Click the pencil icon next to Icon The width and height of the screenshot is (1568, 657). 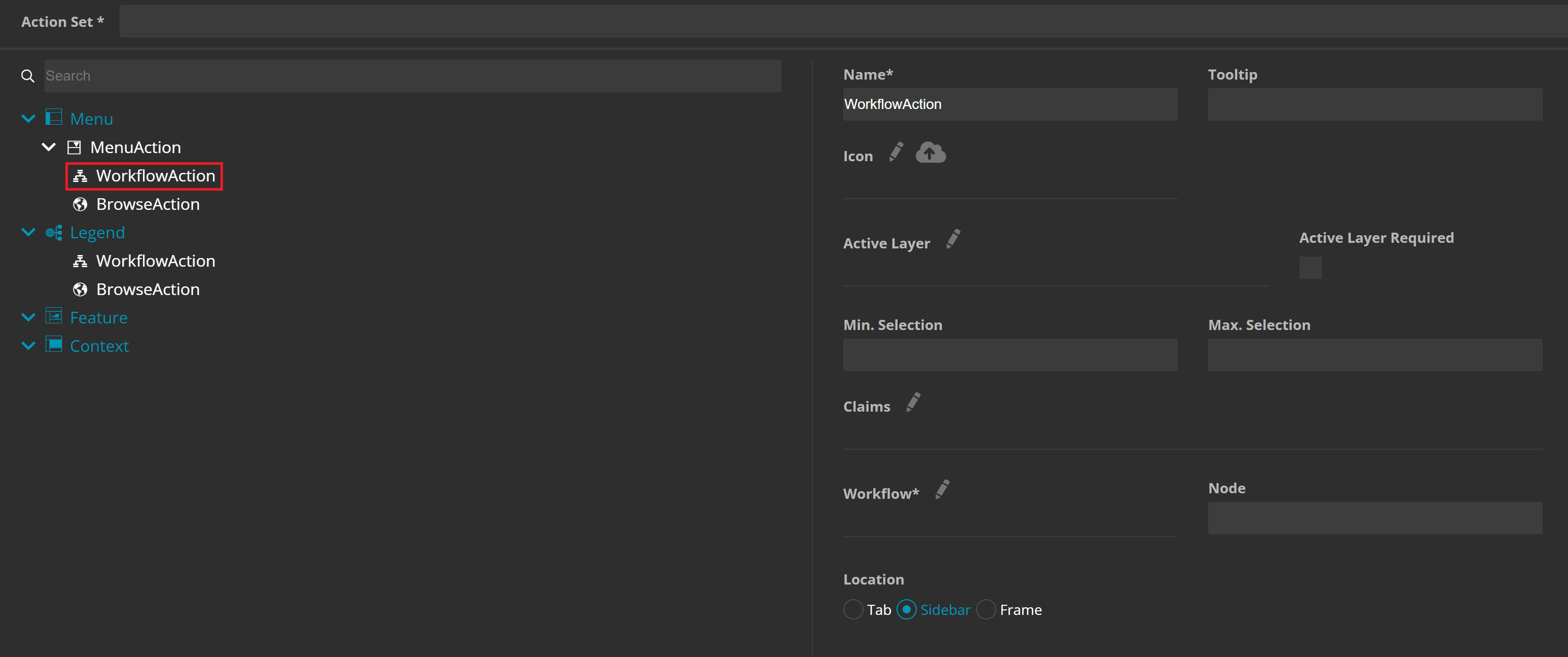(895, 152)
